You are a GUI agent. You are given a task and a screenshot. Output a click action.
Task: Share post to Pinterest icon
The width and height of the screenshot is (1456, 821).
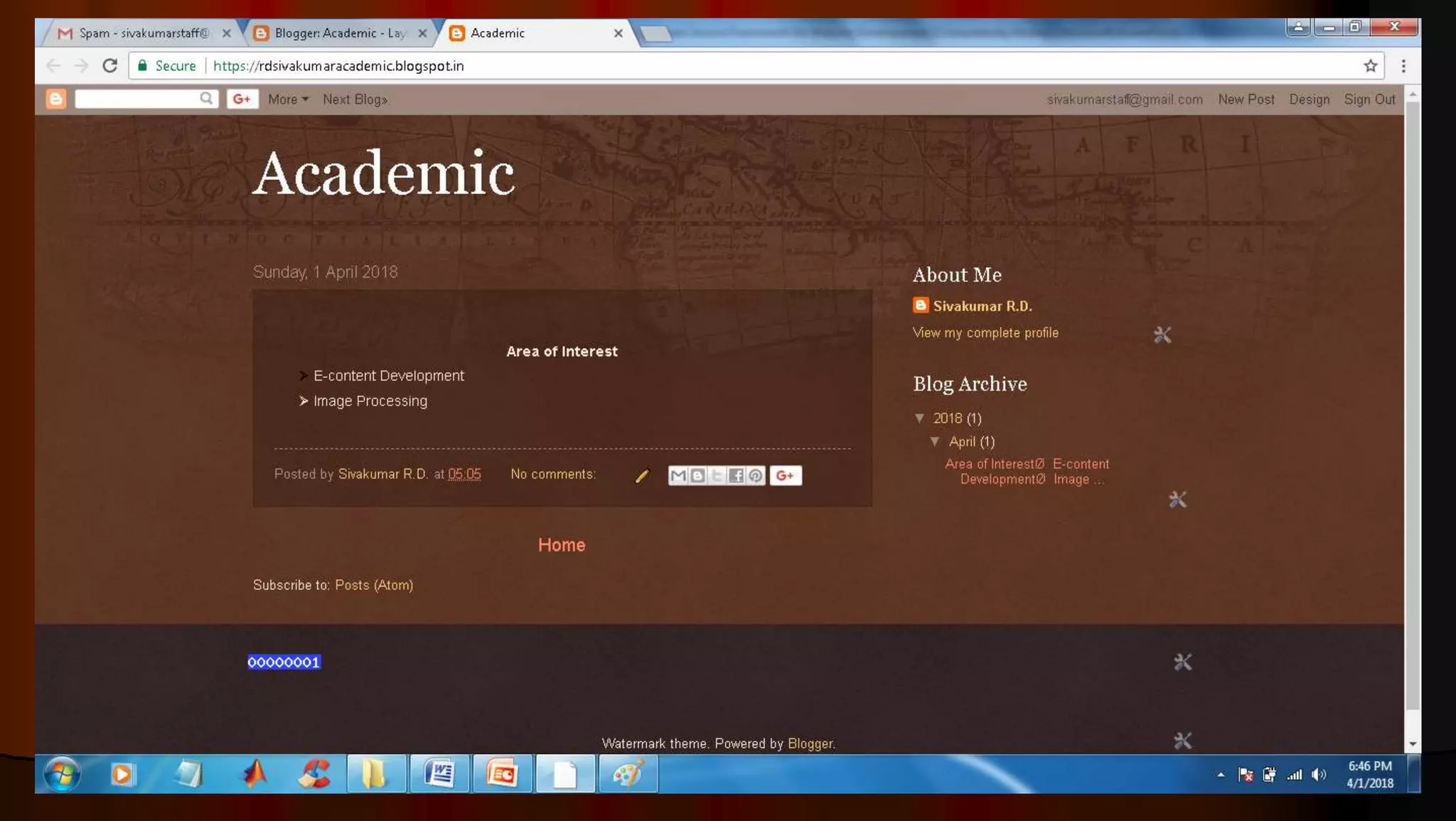click(756, 476)
